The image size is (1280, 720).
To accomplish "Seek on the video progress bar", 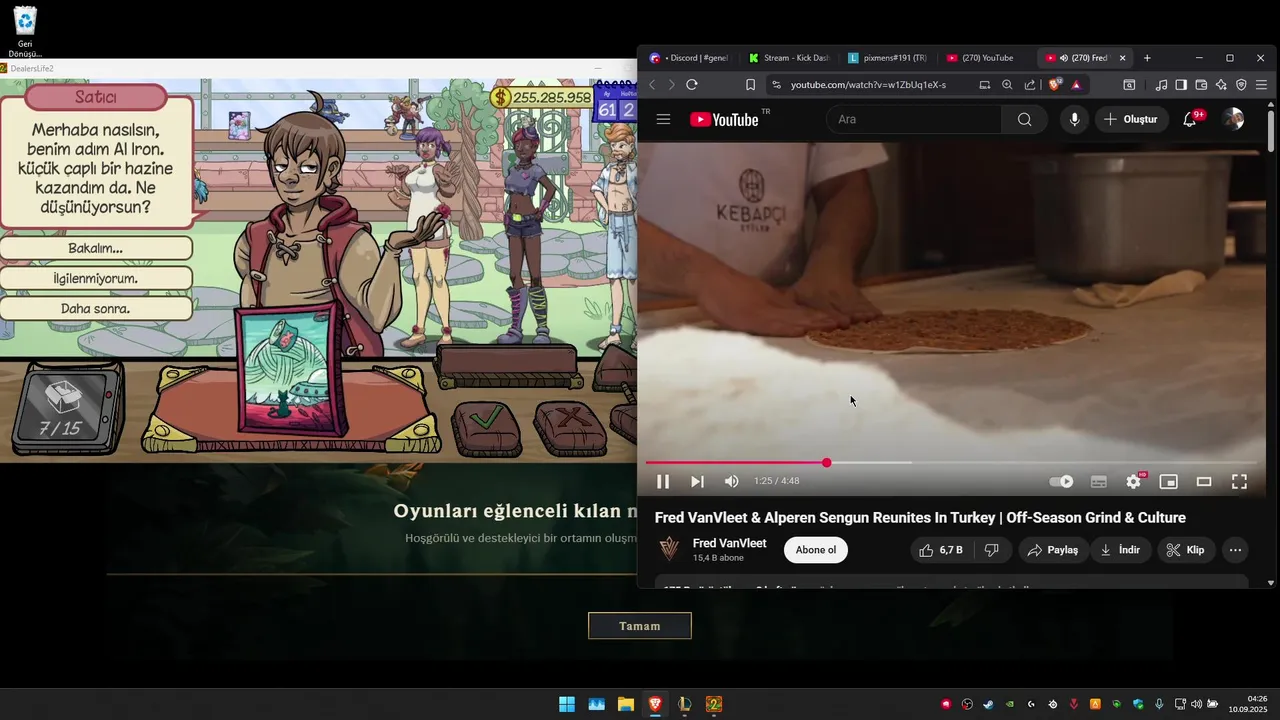I will (951, 463).
